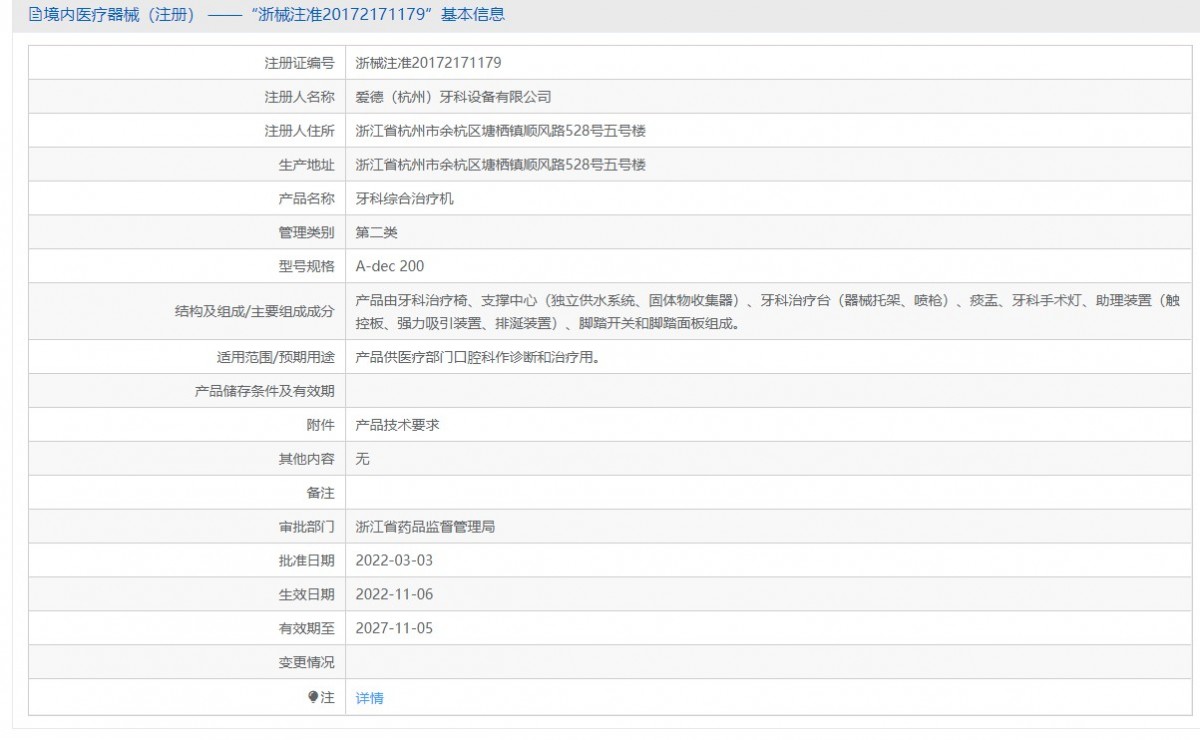Click the 注册人住所 label cell
This screenshot has width=1200, height=740.
(187, 131)
